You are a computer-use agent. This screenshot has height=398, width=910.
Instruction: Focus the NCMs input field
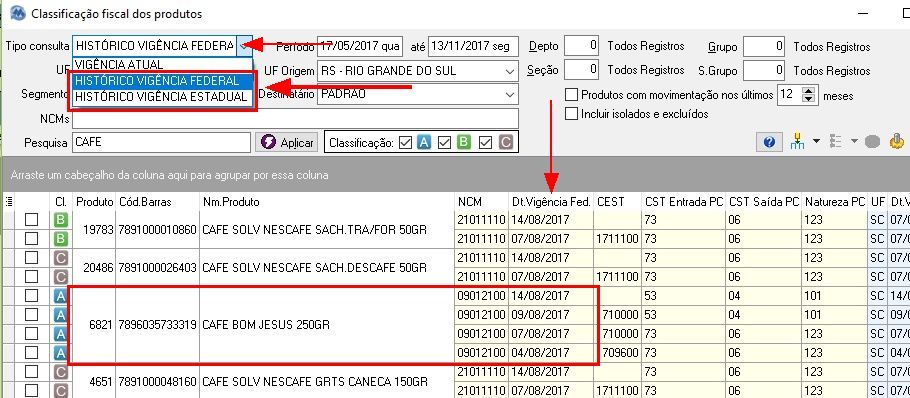click(295, 118)
